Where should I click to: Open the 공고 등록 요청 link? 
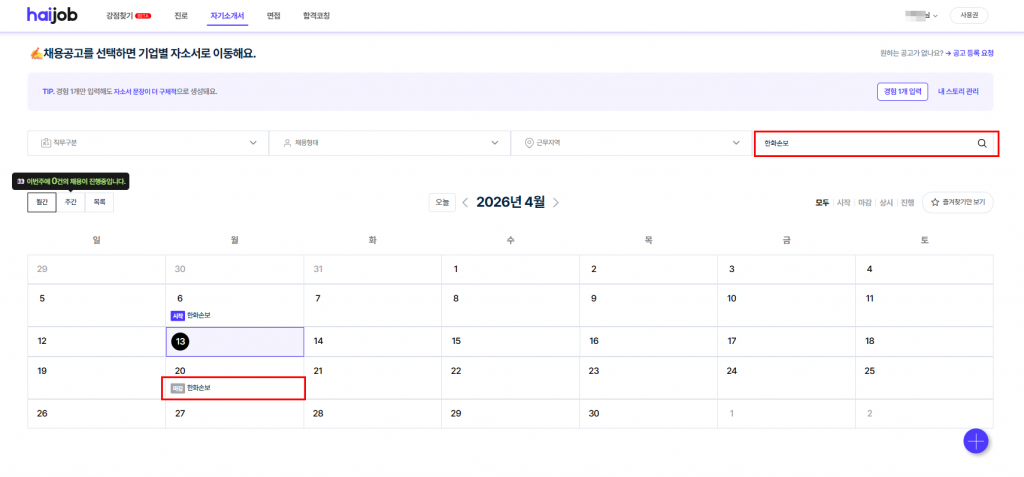click(973, 52)
